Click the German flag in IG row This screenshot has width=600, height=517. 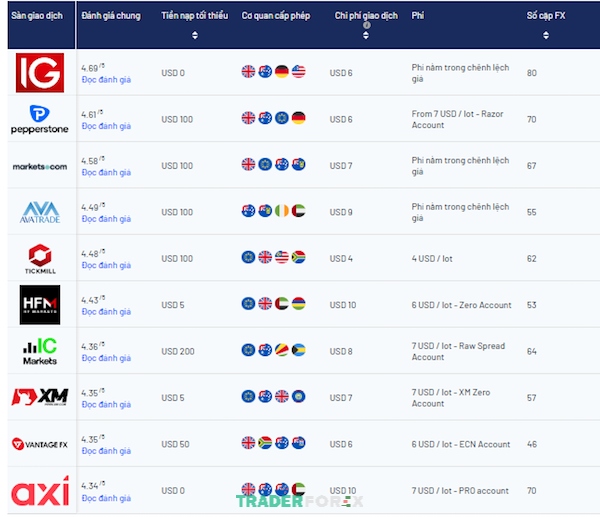click(x=282, y=72)
